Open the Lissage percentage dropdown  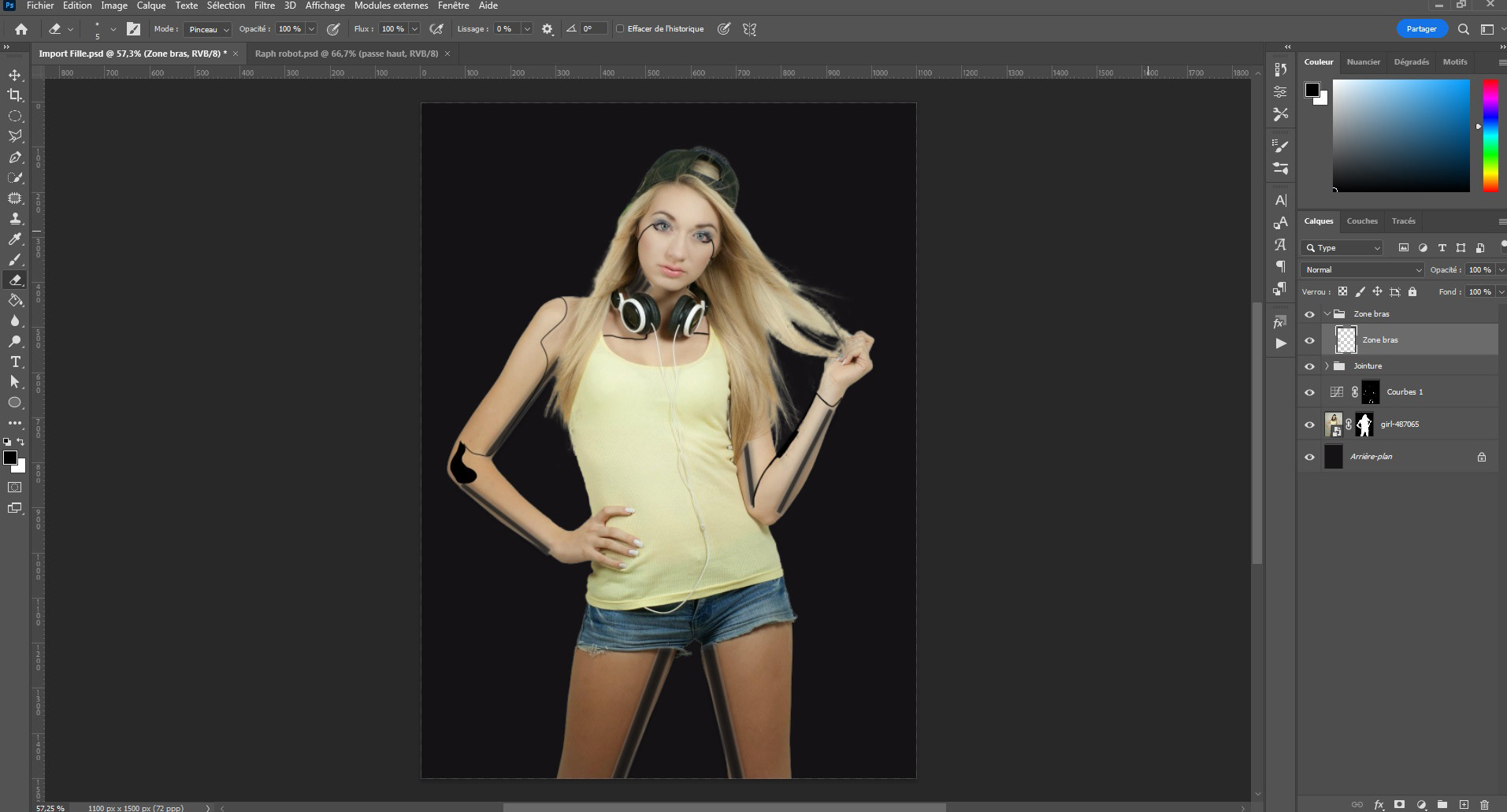527,29
